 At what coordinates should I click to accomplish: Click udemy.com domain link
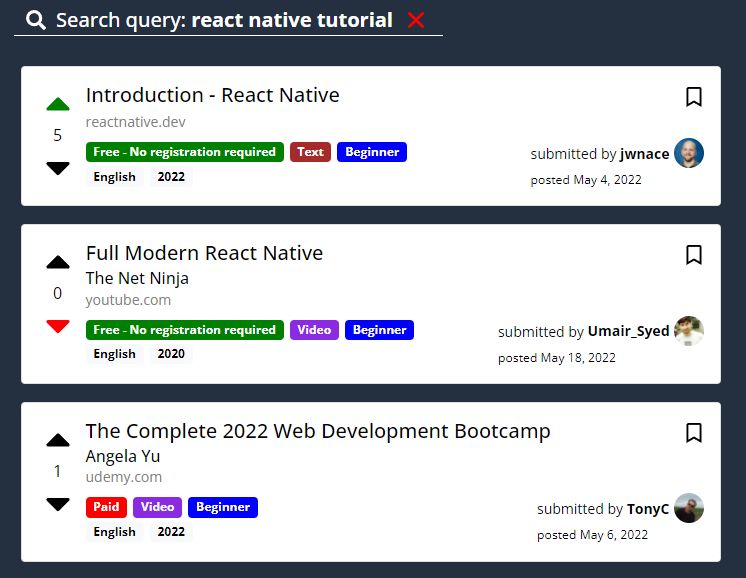124,477
